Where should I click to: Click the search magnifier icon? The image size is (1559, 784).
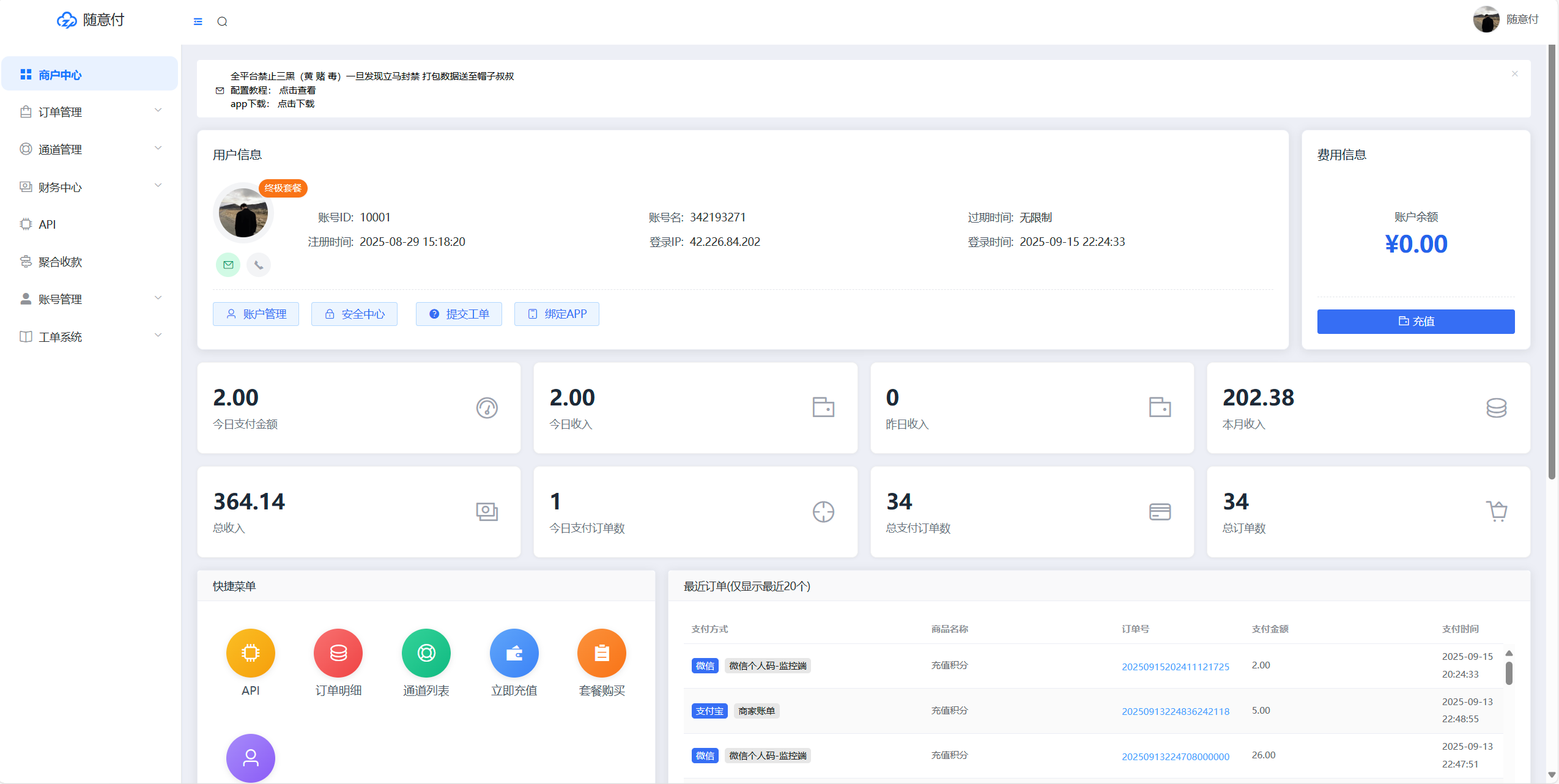[222, 21]
